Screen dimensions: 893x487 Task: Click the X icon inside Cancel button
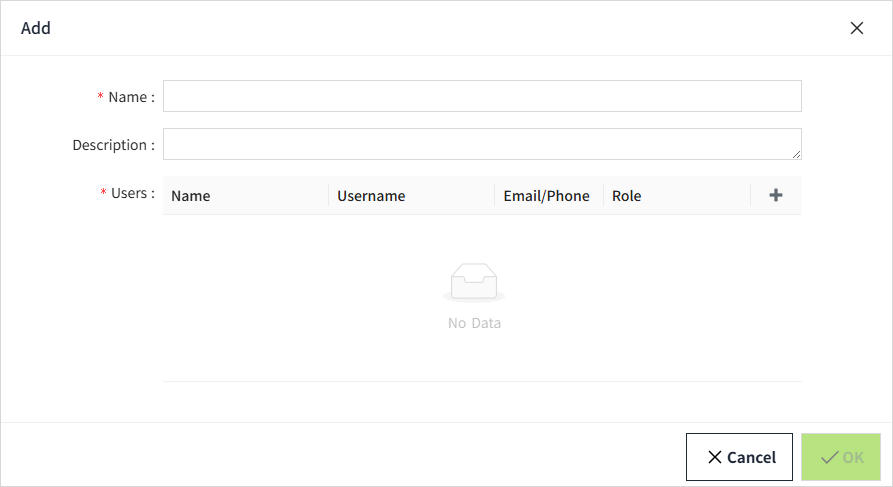(x=714, y=457)
